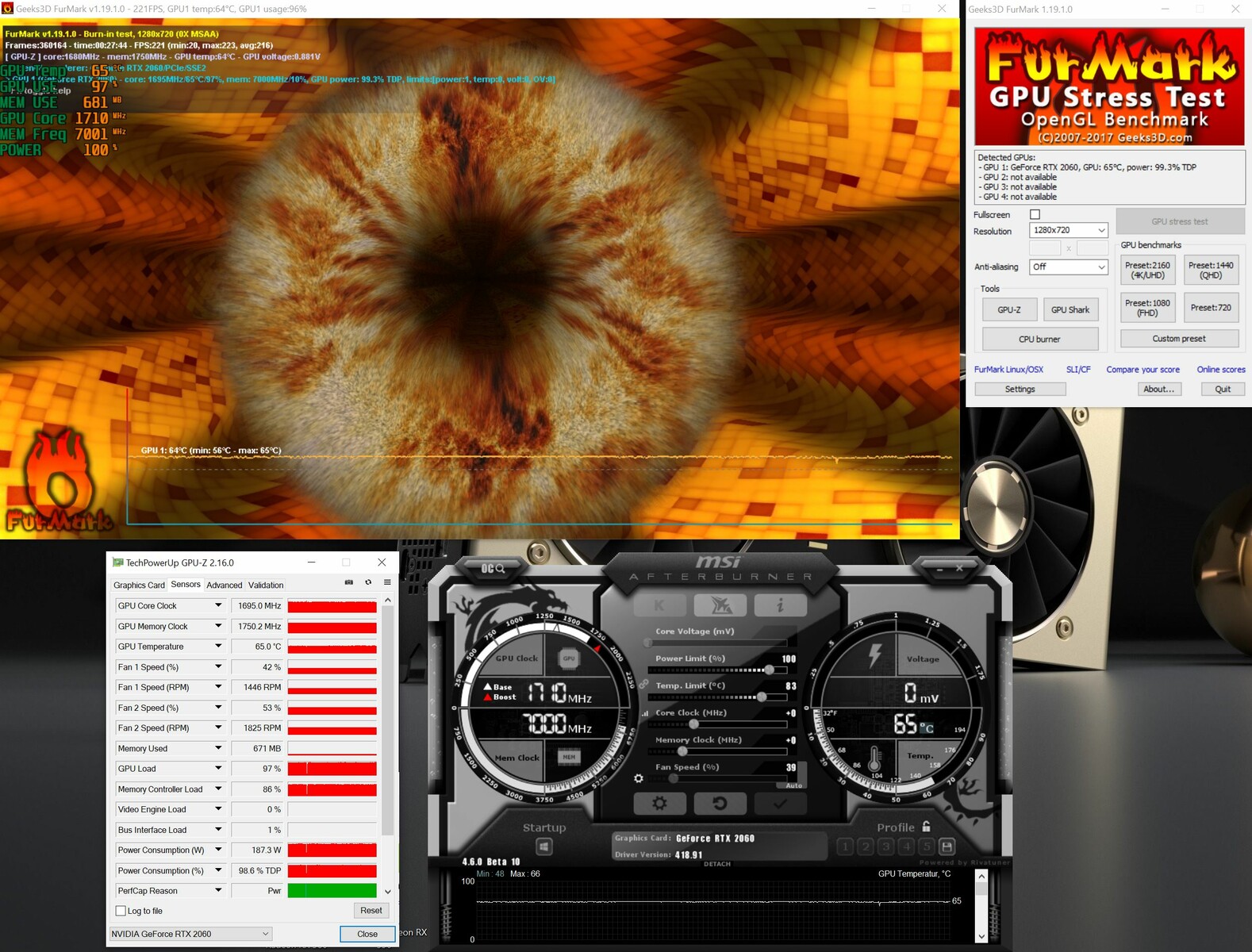Image resolution: width=1252 pixels, height=952 pixels.
Task: Click the MEM chip icon in Afterburner gauge
Action: [x=569, y=757]
